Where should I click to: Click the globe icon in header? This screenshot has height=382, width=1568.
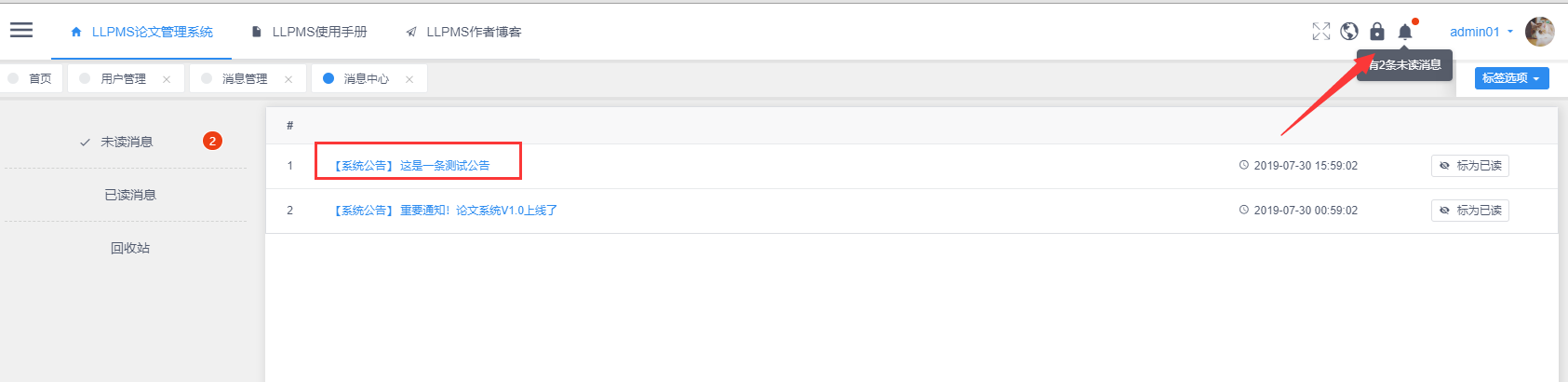point(1349,32)
